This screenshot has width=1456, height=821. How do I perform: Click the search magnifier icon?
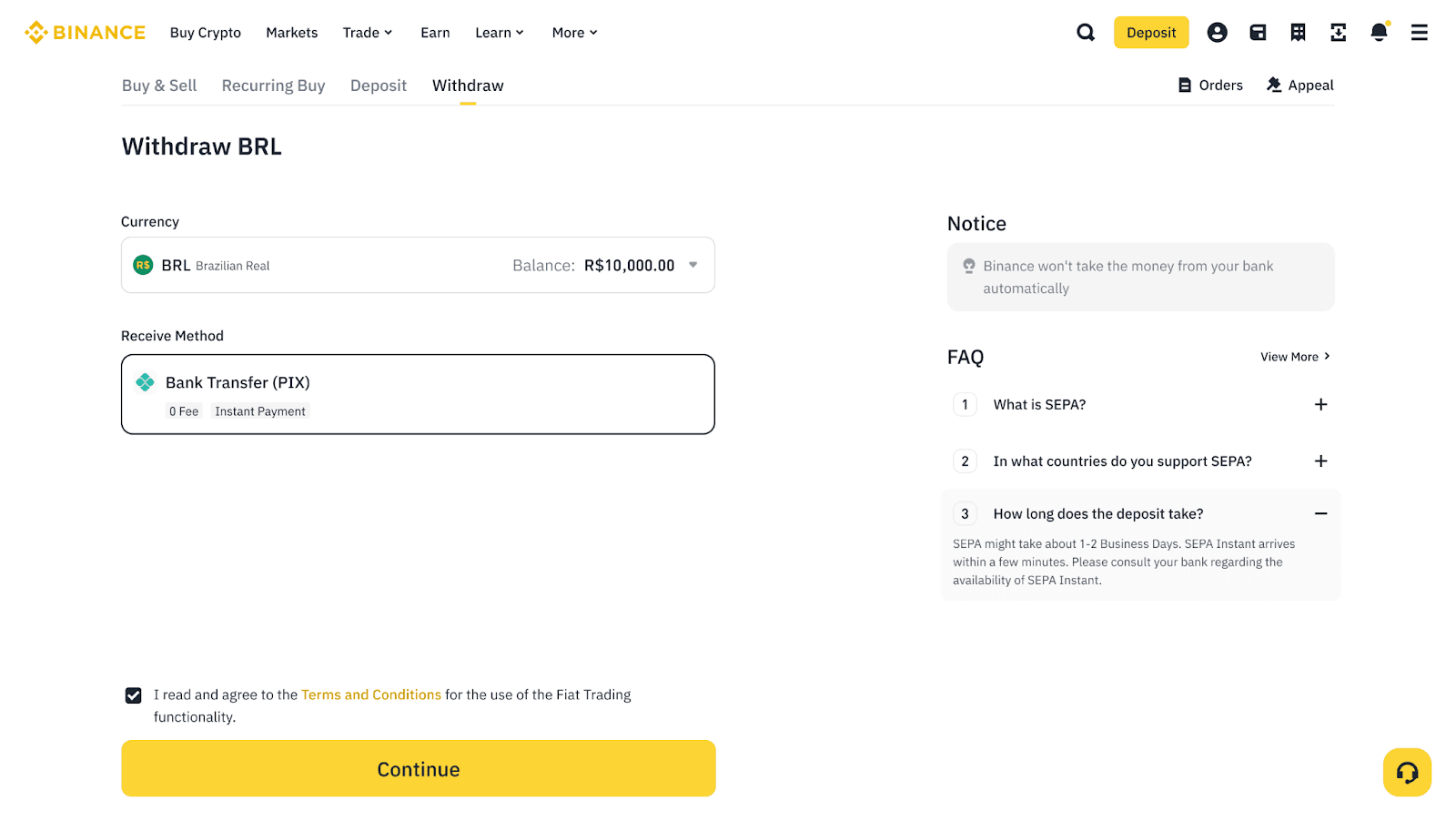coord(1086,33)
